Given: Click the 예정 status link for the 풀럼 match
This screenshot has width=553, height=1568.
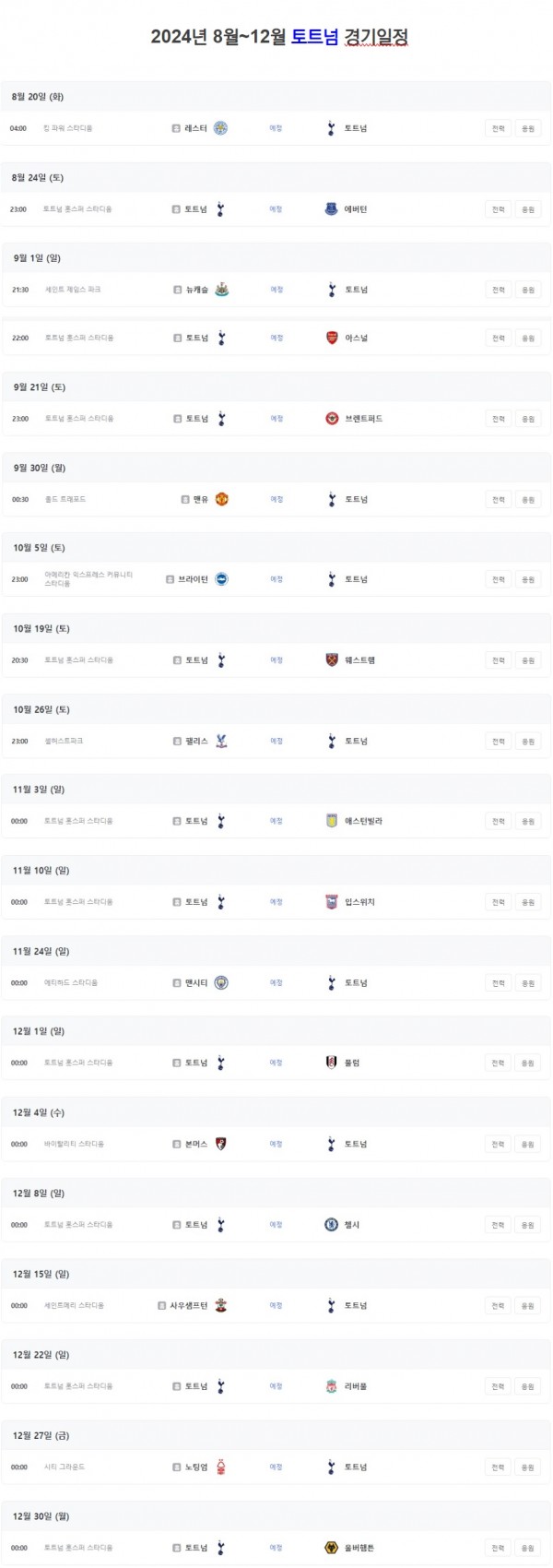Looking at the screenshot, I should [276, 1063].
